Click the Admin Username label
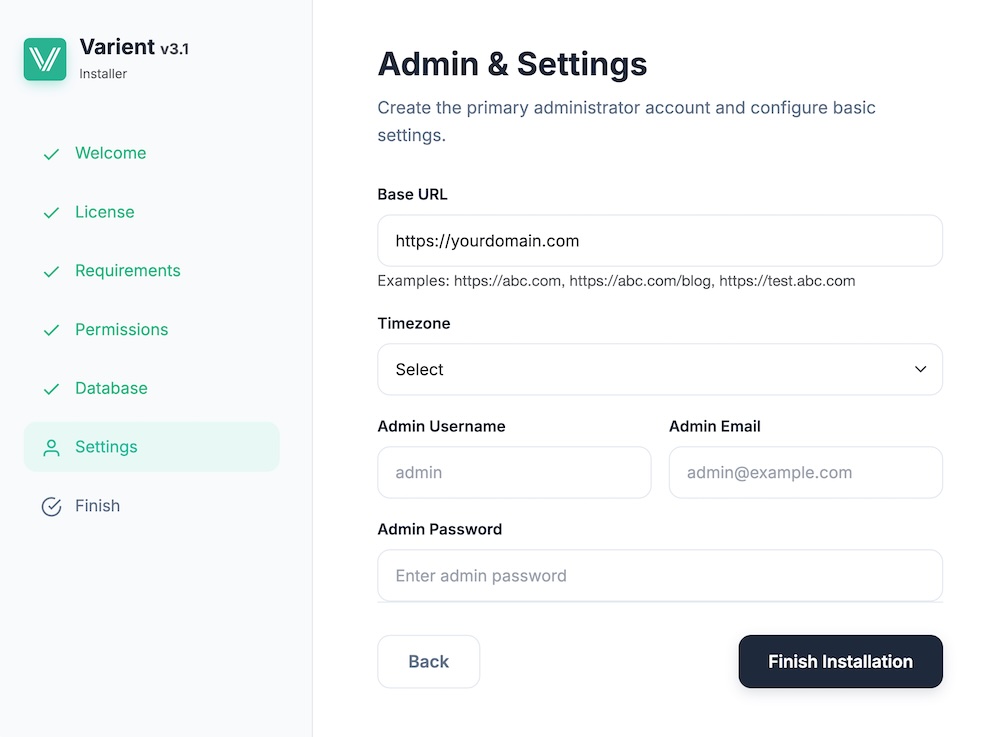1000x737 pixels. coord(441,427)
